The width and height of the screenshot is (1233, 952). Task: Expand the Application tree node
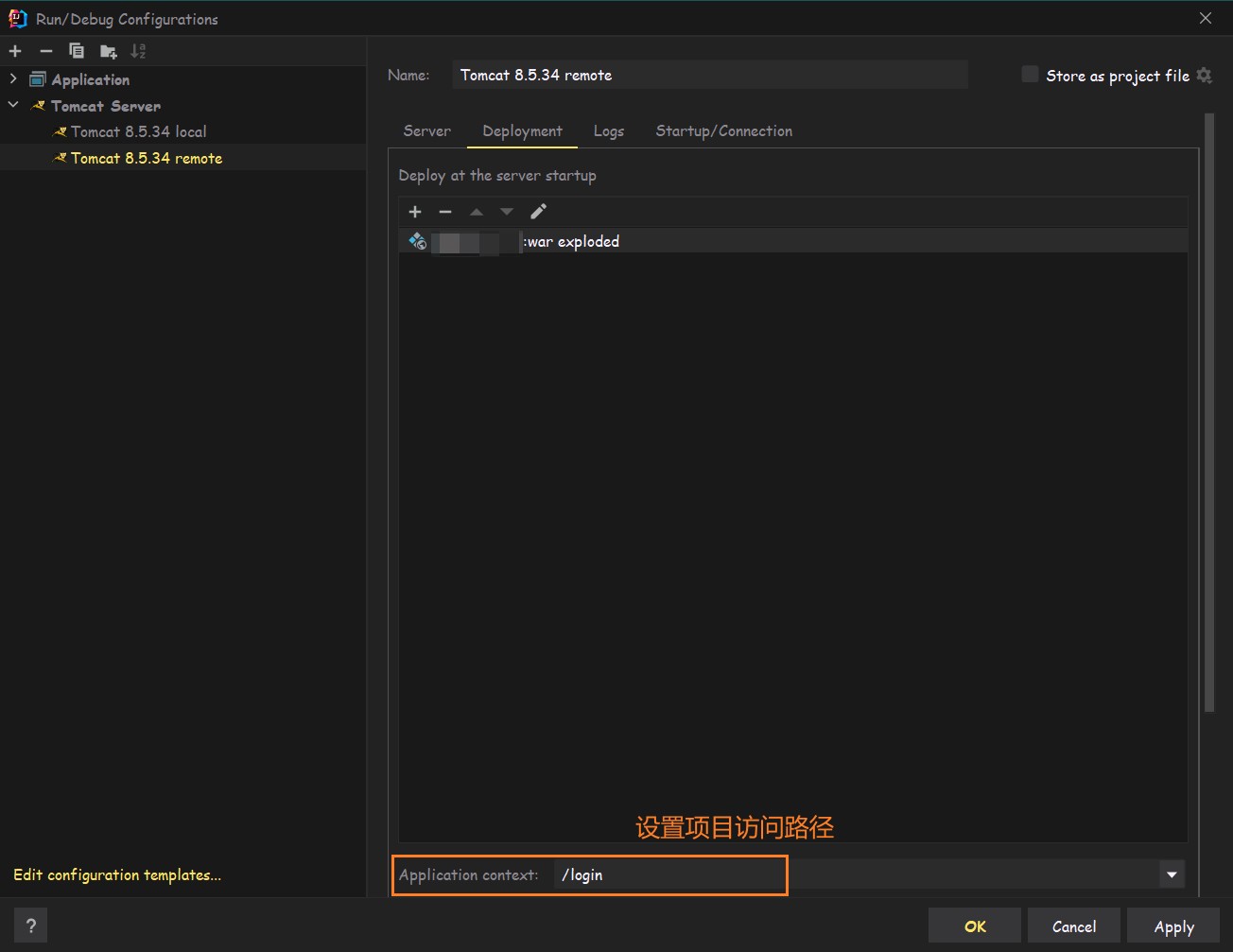(13, 79)
